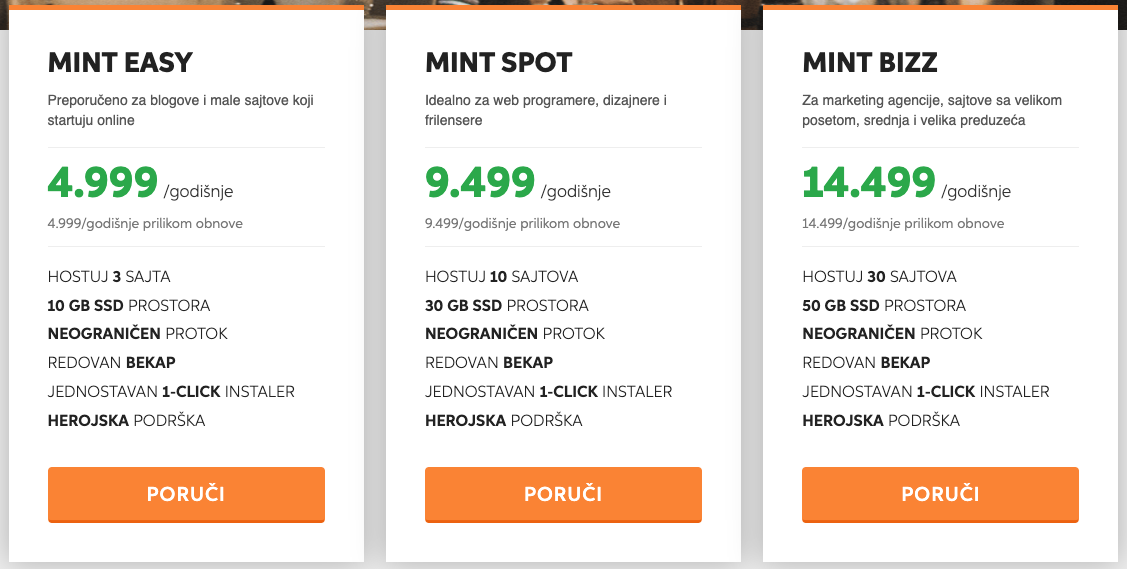Click the Mint Spot description for web programmers

pos(546,110)
